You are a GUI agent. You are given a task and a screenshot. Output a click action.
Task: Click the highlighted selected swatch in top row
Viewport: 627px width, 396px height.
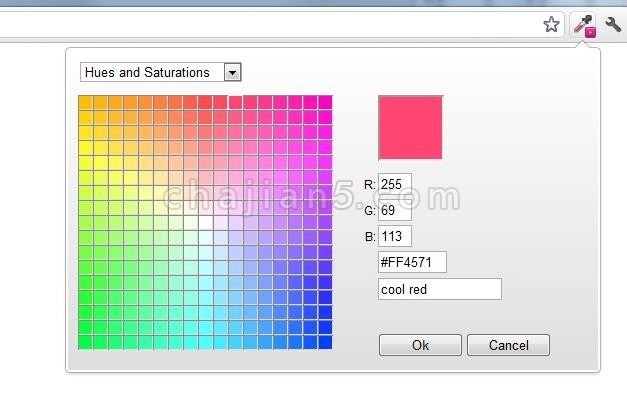coord(235,103)
